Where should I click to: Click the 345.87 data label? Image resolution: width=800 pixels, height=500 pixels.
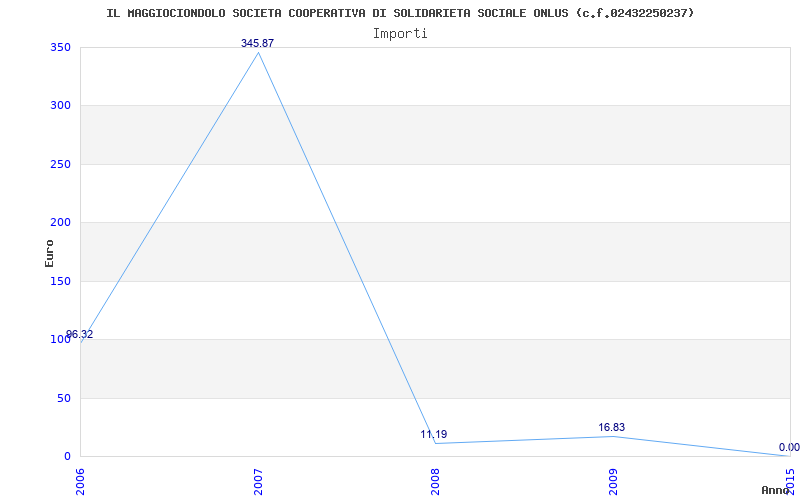tap(257, 43)
